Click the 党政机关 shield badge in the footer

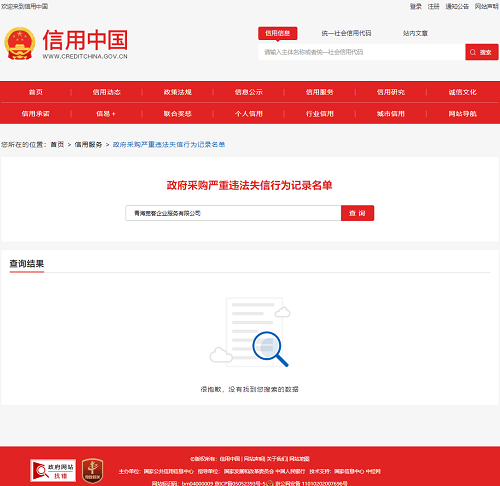92,471
